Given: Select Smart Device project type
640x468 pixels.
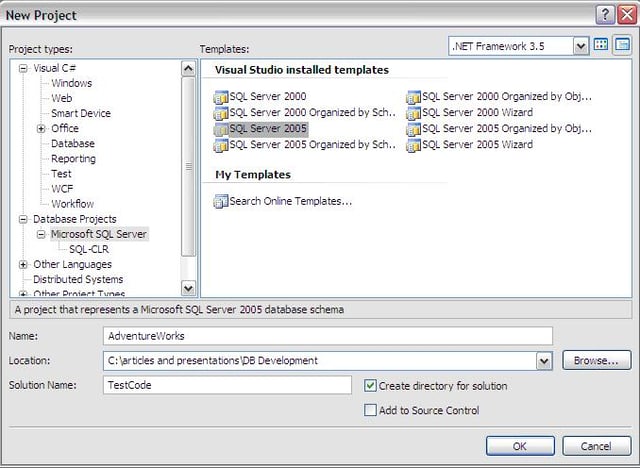Looking at the screenshot, I should coord(81,113).
